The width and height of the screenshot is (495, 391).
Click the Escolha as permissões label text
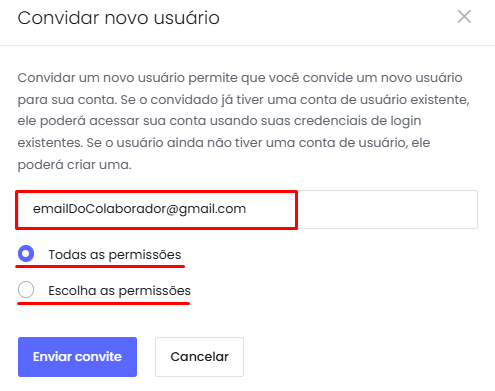[x=119, y=291]
